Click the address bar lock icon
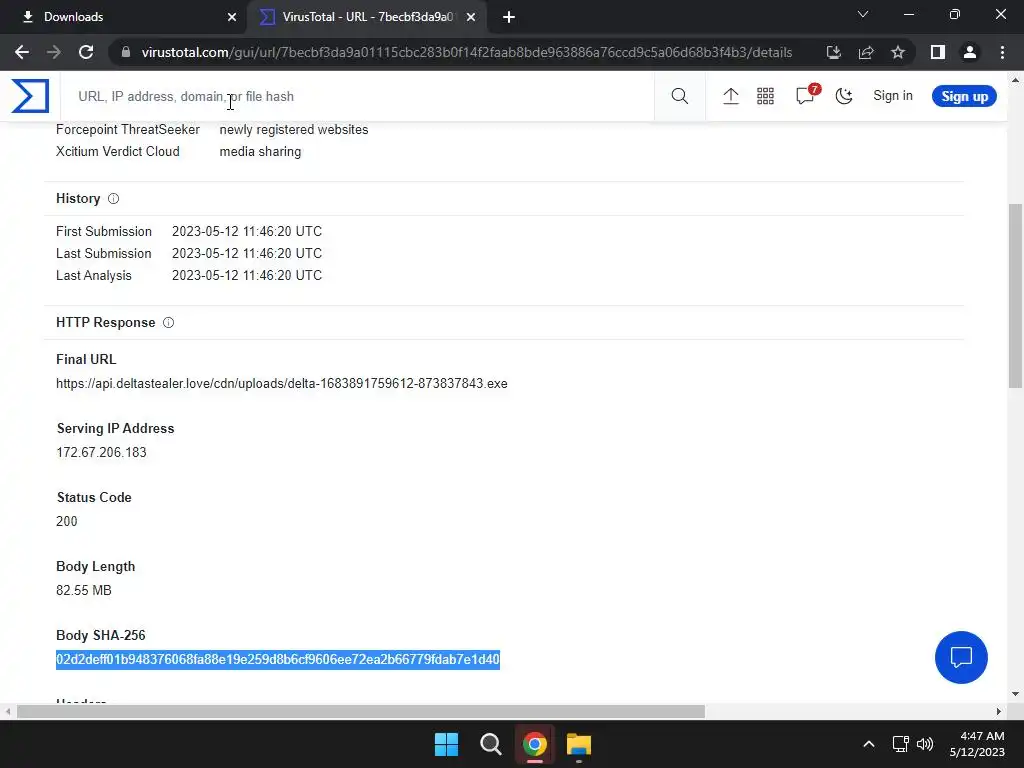 point(126,52)
